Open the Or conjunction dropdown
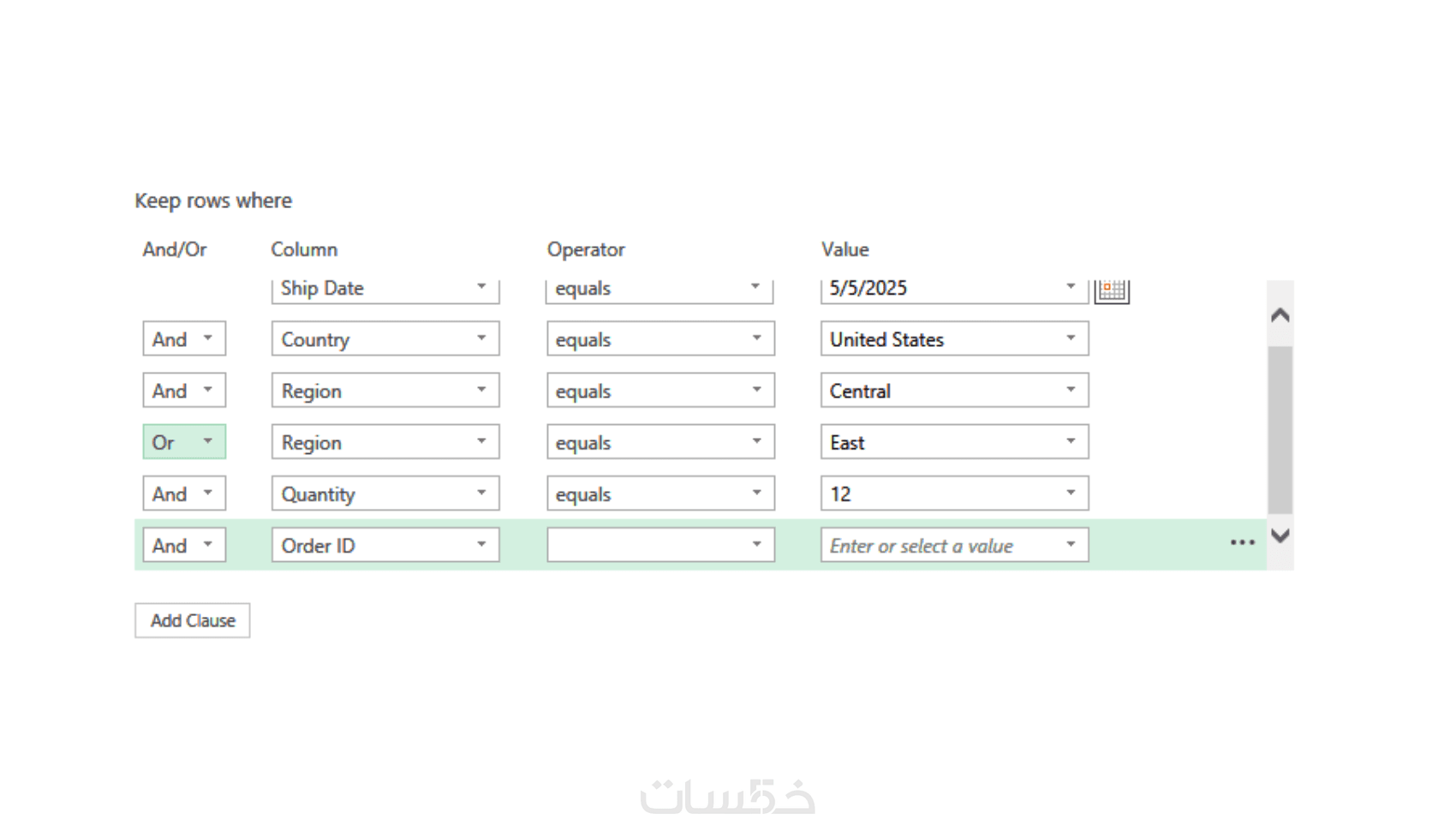Image resolution: width=1456 pixels, height=831 pixels. 184,442
